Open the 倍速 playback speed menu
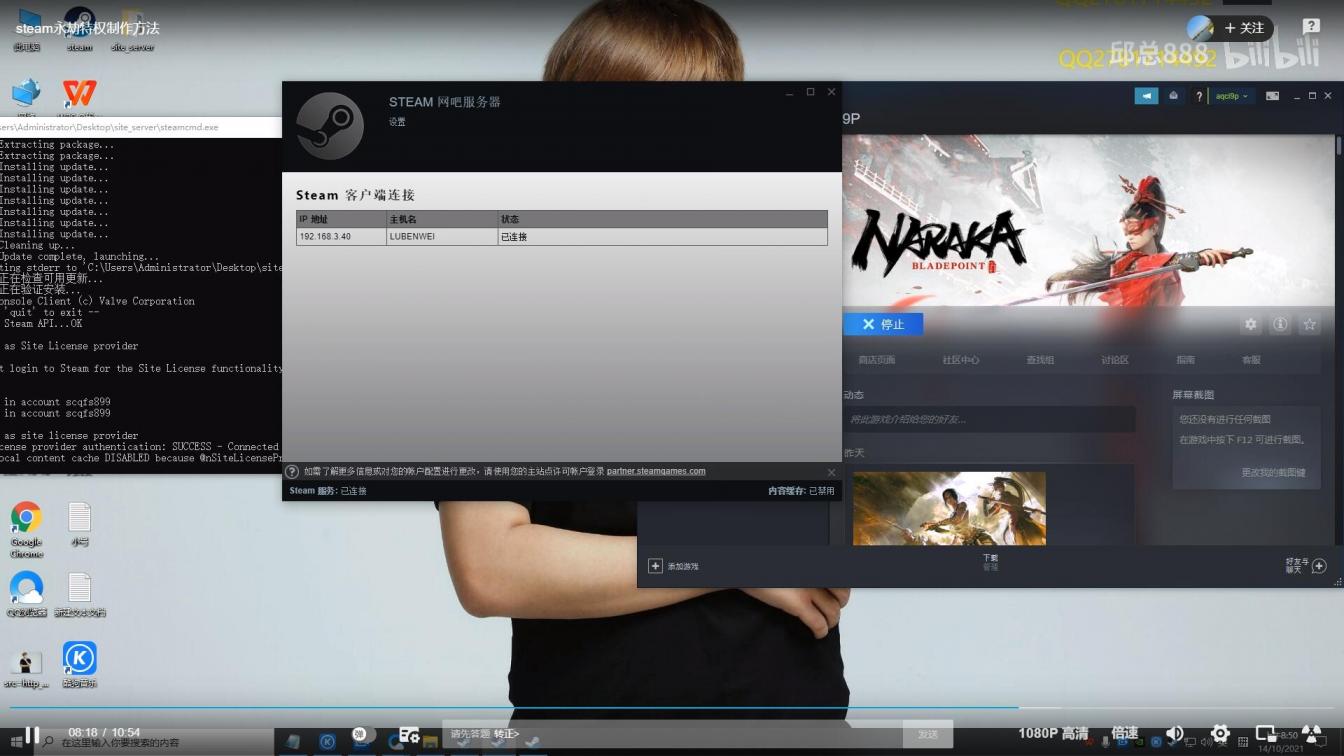The image size is (1344, 756). (x=1125, y=733)
